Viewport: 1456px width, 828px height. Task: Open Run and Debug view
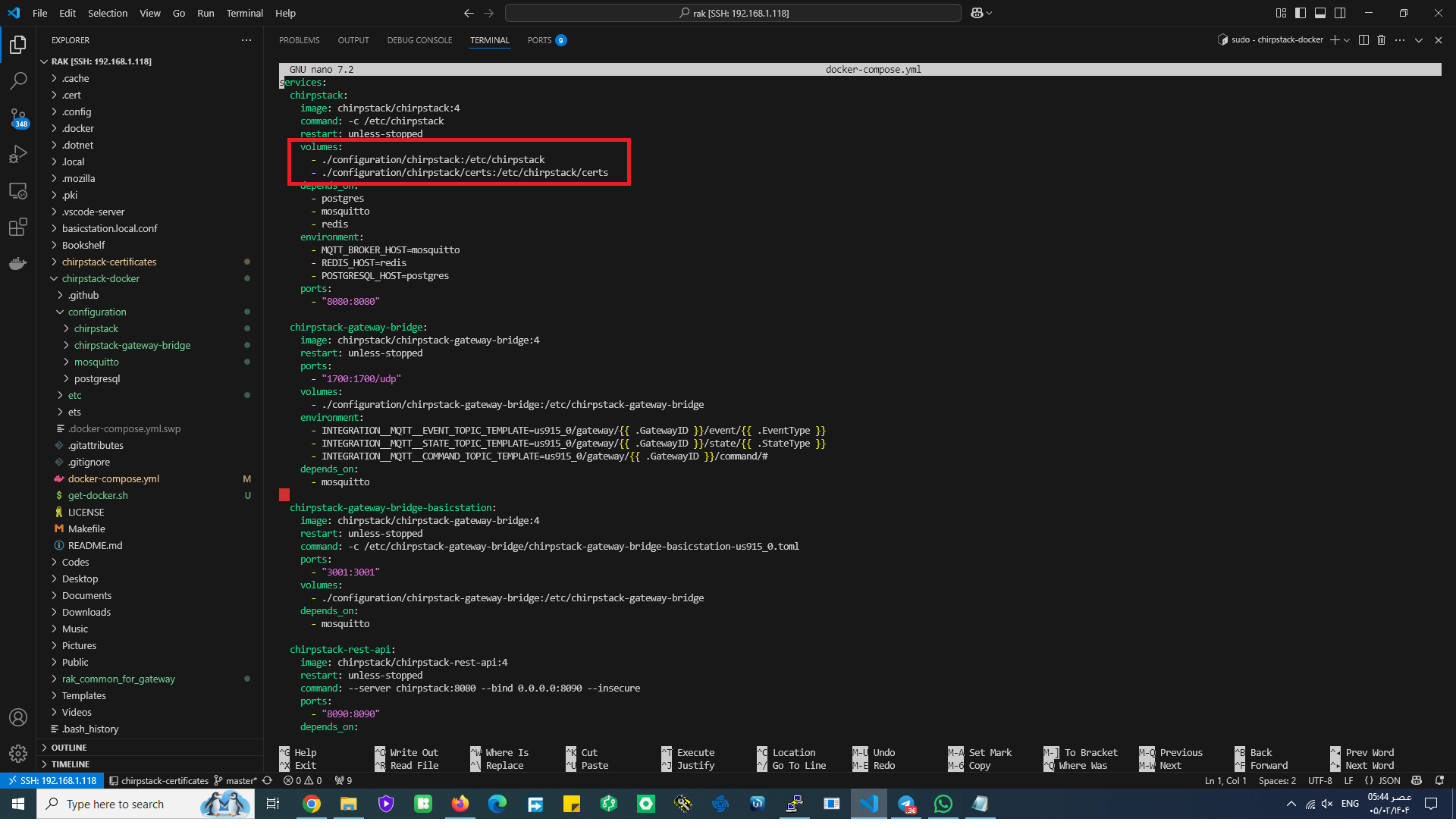tap(18, 155)
